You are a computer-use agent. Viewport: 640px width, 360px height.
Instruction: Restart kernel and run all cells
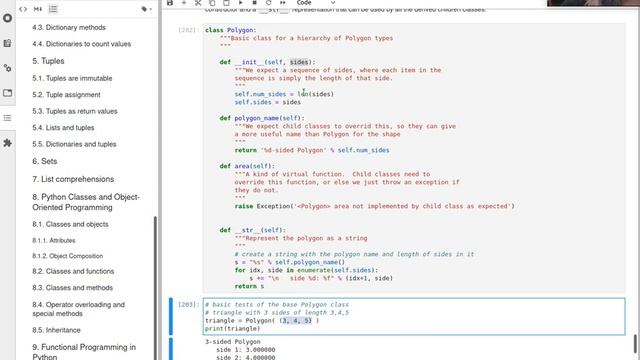tap(282, 3)
